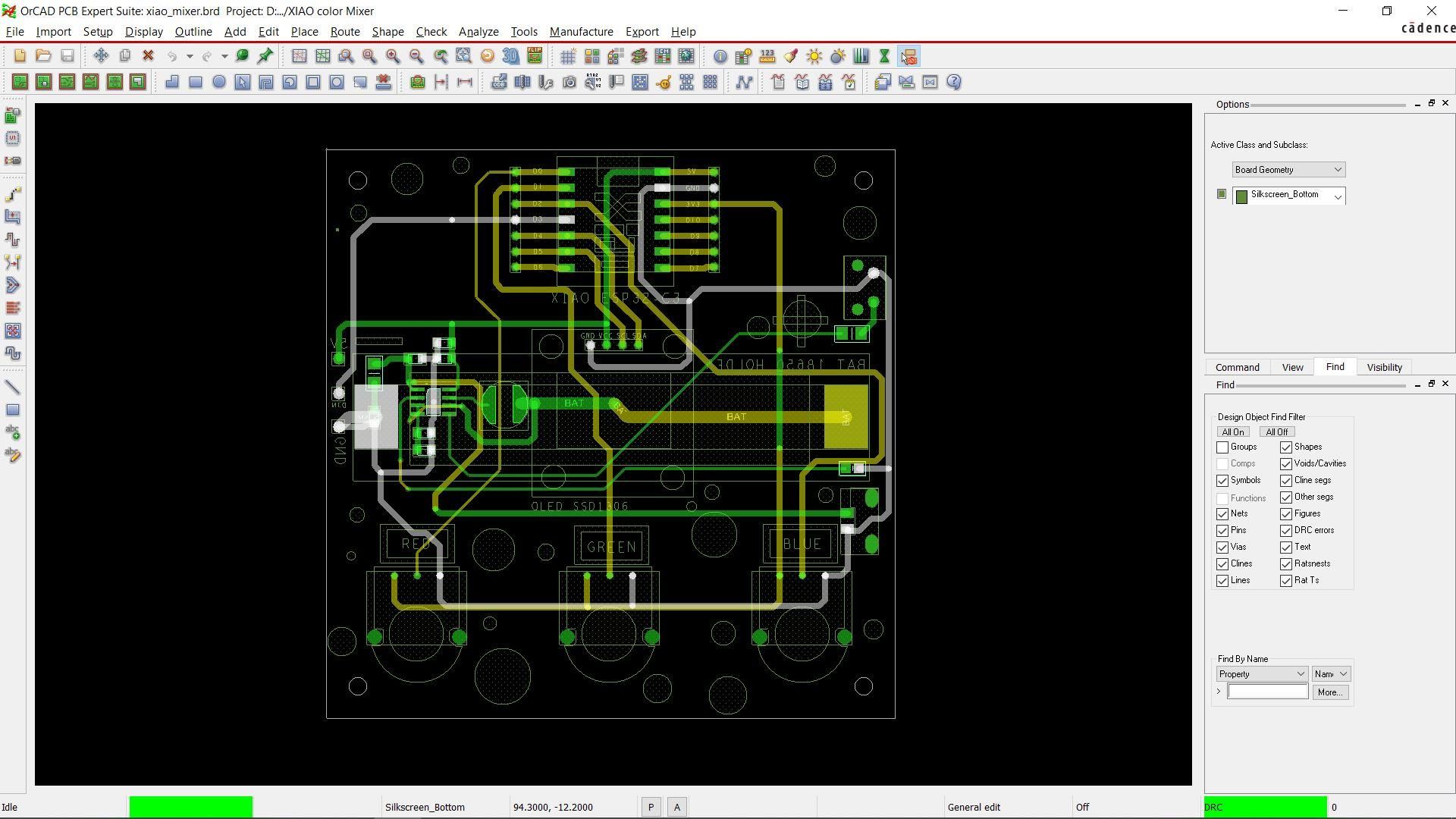Select the Measure ruler tool
This screenshot has height=819, width=1456.
pyautogui.click(x=767, y=56)
